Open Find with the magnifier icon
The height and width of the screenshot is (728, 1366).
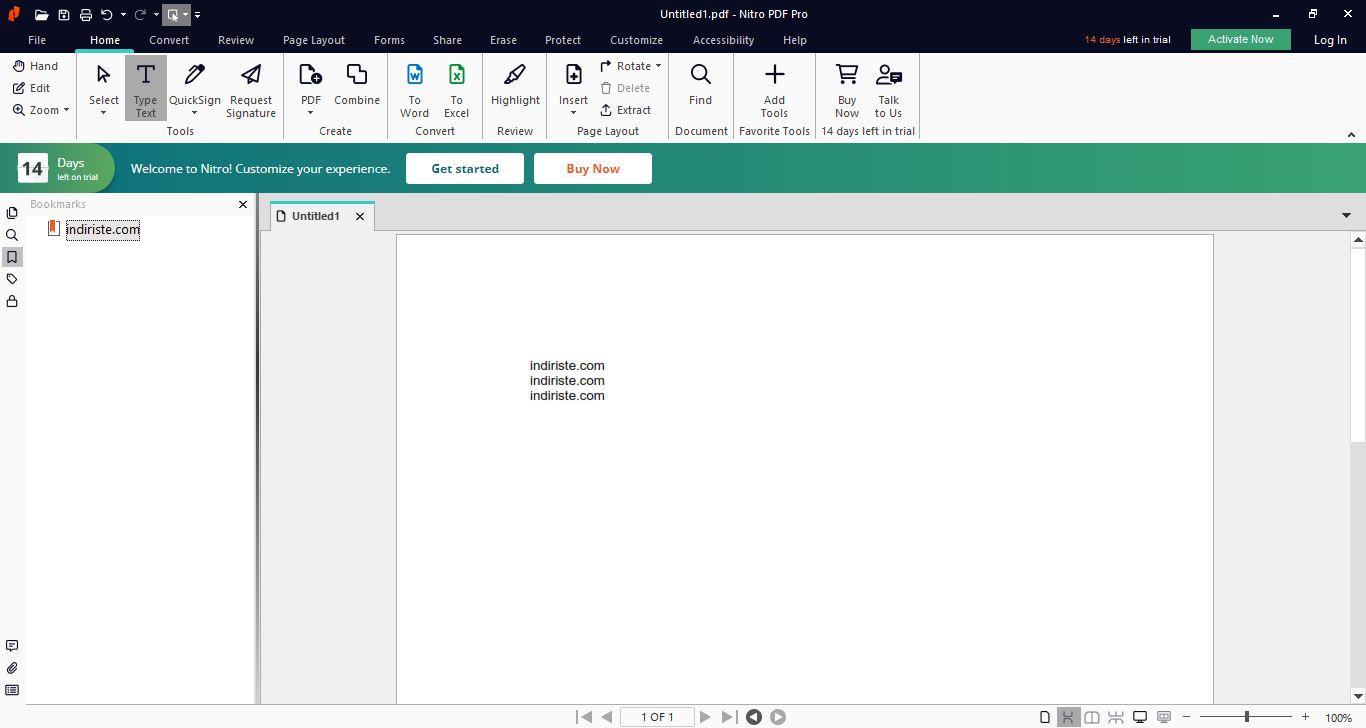click(701, 75)
